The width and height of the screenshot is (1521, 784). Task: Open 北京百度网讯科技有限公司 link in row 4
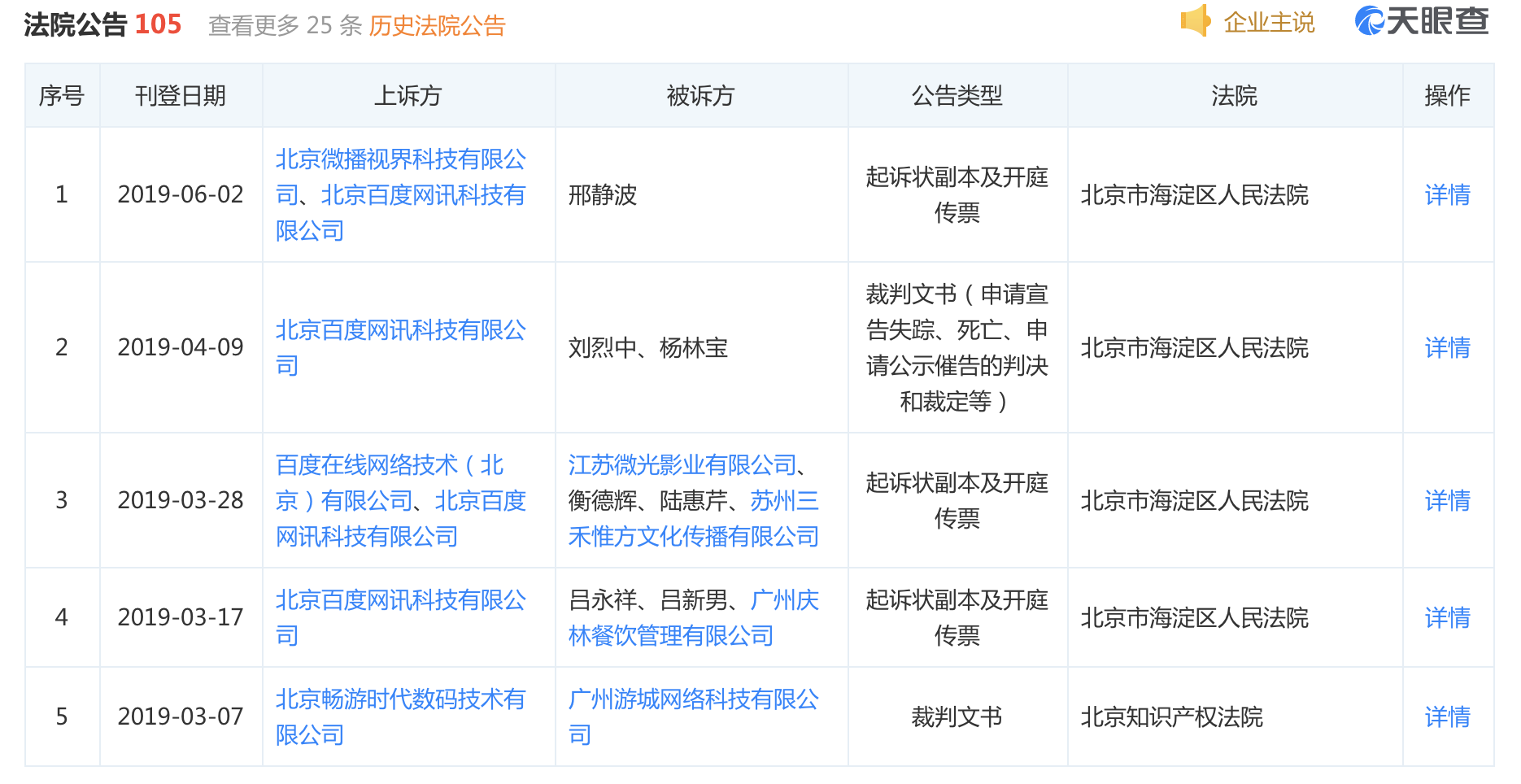tap(400, 618)
